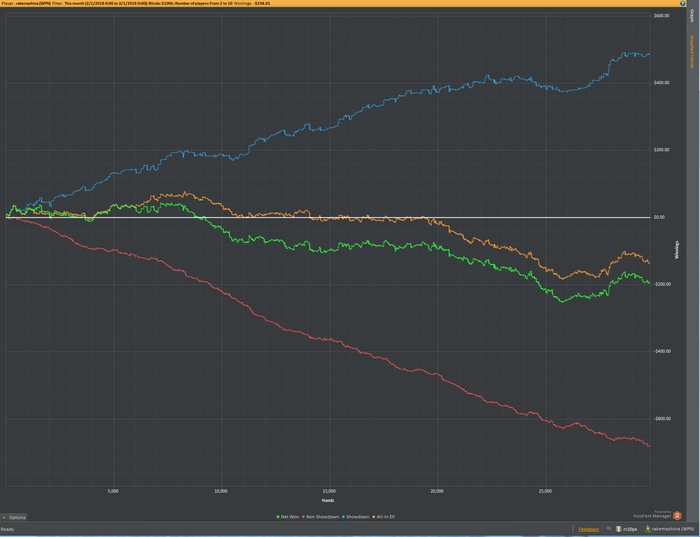Image resolution: width=700 pixels, height=537 pixels.
Task: Click the 25,000 x-axis tick label
Action: [545, 491]
